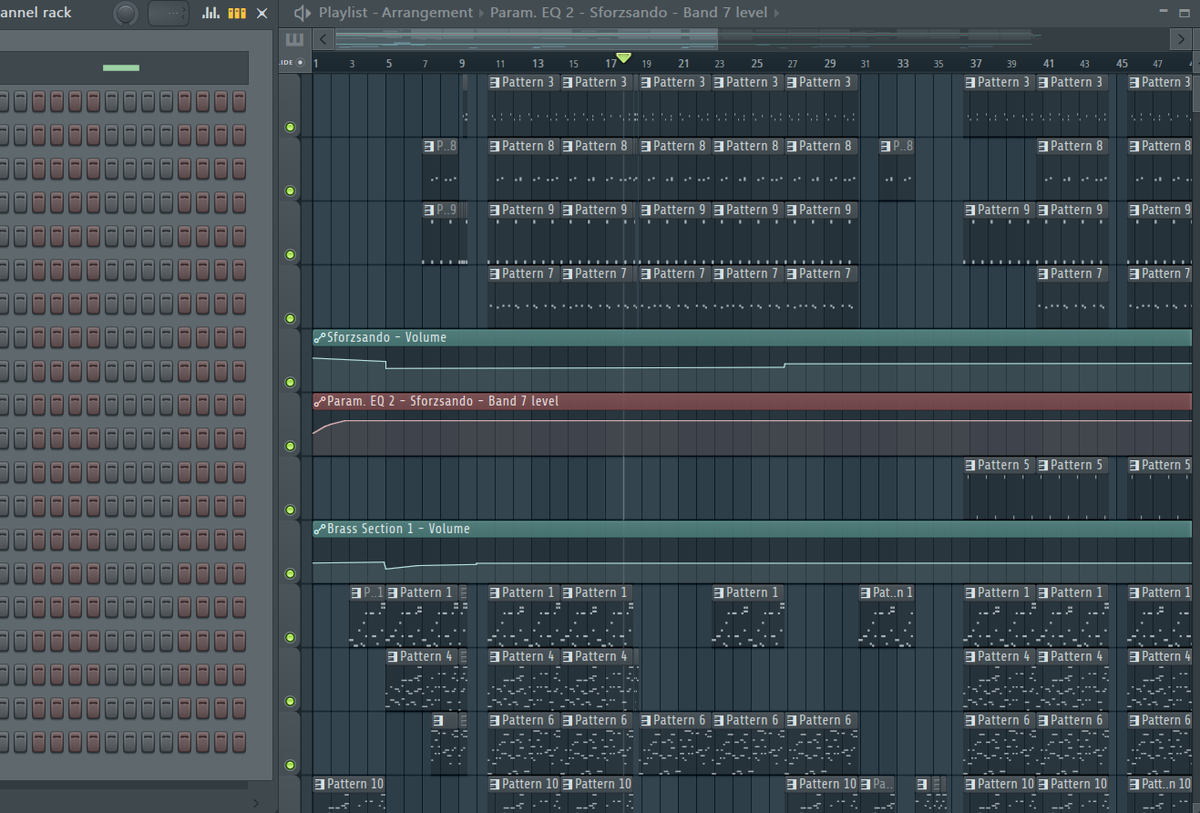Mute the track containing Pattern 1 clips

tap(290, 638)
